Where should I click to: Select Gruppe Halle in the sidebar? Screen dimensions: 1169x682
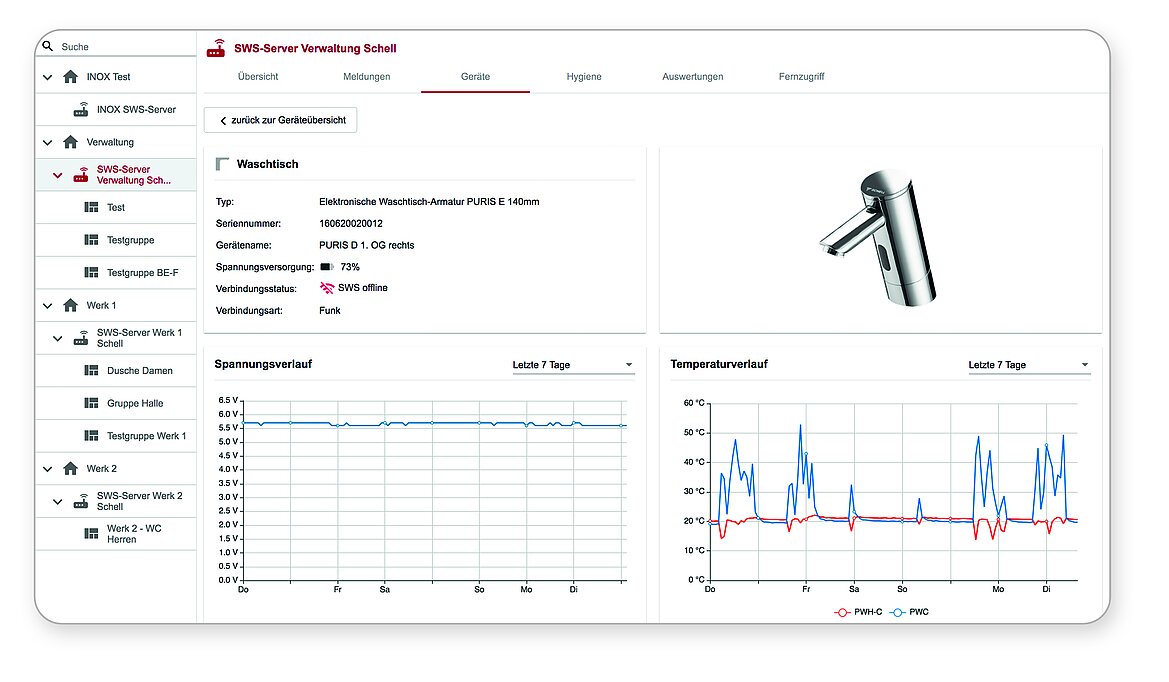pos(135,404)
